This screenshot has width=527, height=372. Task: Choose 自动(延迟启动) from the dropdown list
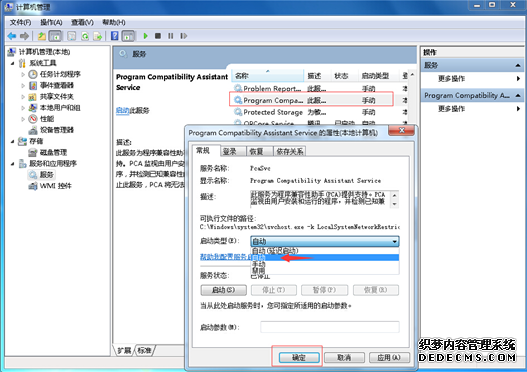325,251
